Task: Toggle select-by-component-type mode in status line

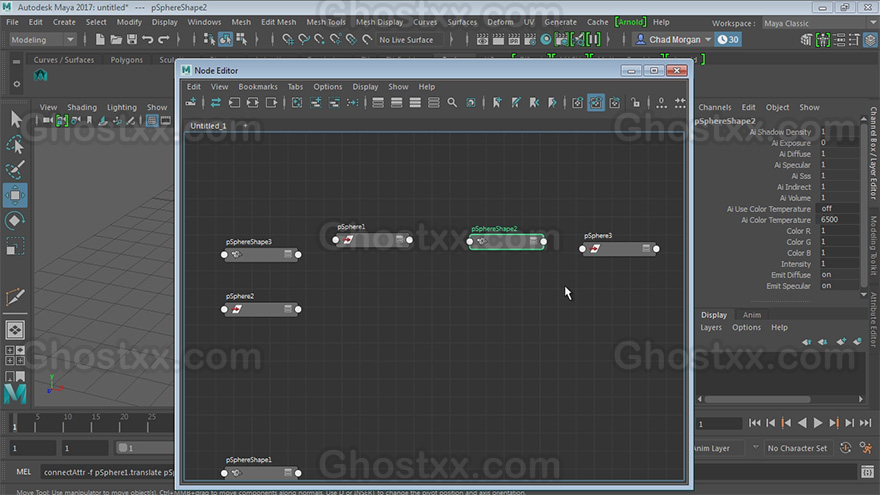Action: tap(241, 39)
